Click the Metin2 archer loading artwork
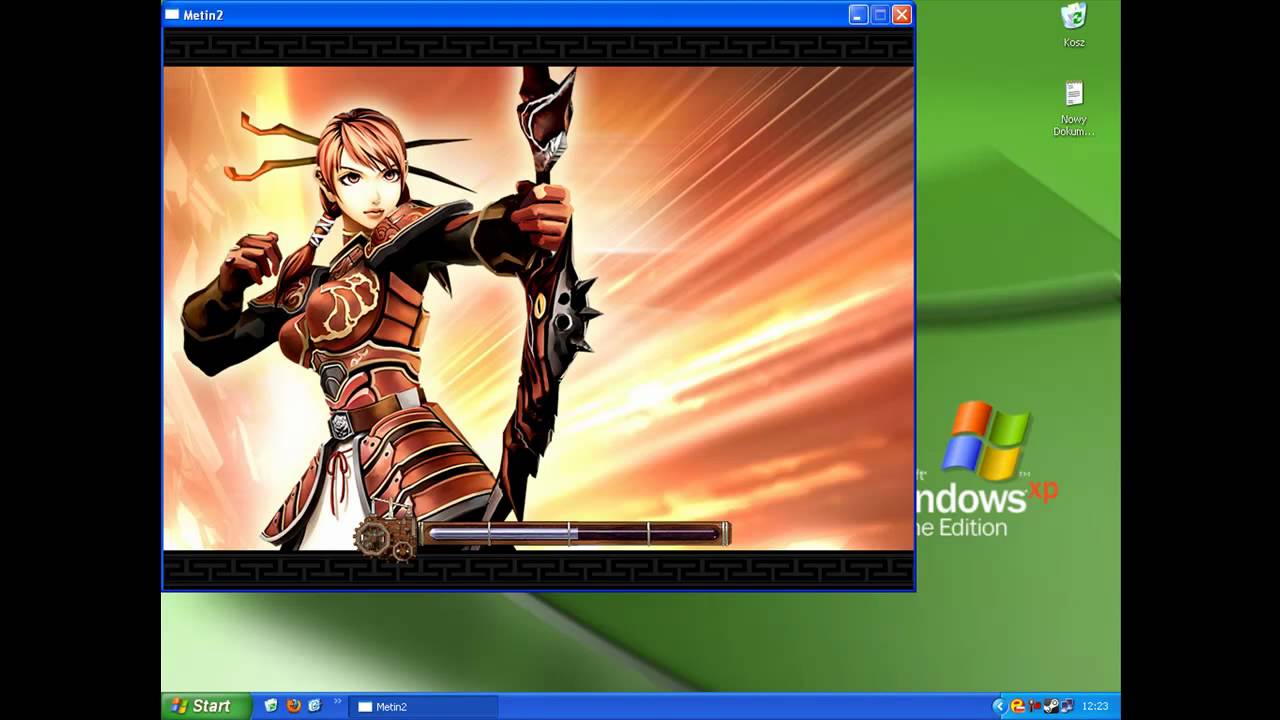1280x720 pixels. click(x=538, y=308)
